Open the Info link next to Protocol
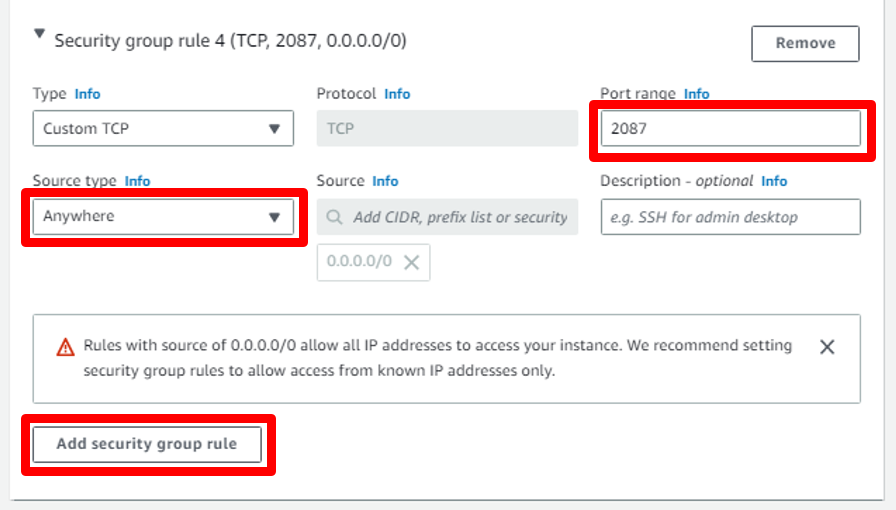This screenshot has width=896, height=510. [x=397, y=94]
